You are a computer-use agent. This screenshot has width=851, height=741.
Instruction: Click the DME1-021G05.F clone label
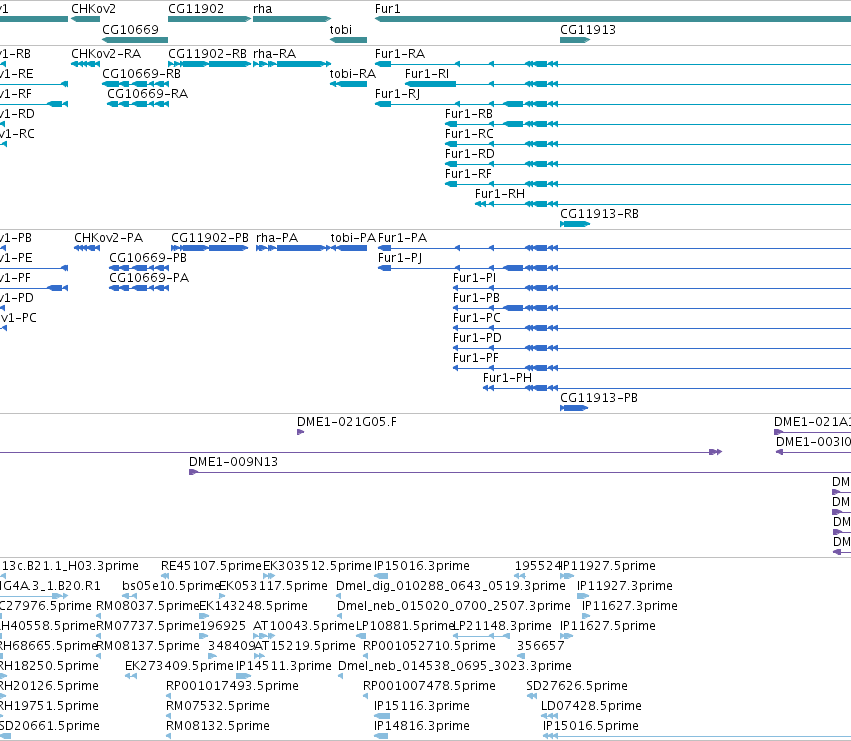[x=347, y=422]
